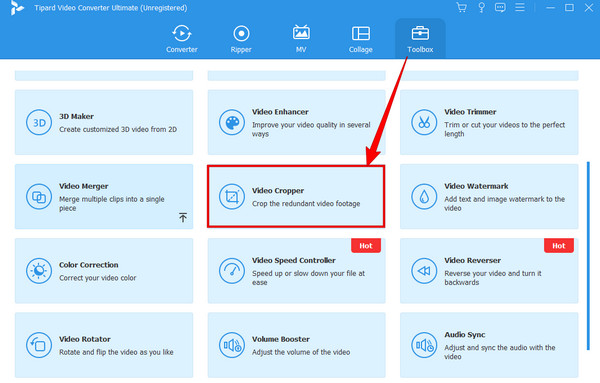This screenshot has height=383, width=600.
Task: Click the 3D Maker icon
Action: tap(39, 122)
